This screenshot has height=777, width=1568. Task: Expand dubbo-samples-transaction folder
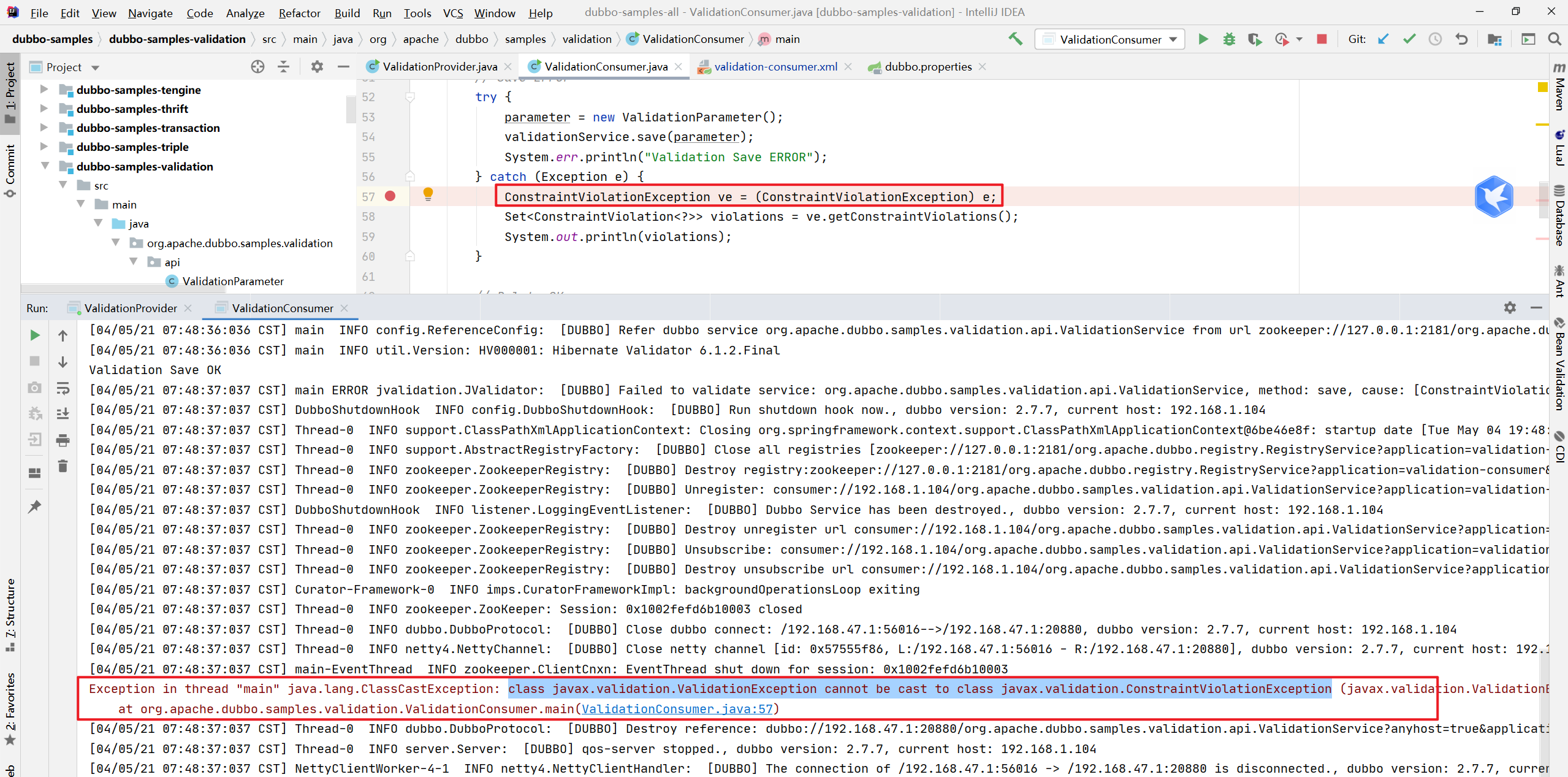pos(44,128)
